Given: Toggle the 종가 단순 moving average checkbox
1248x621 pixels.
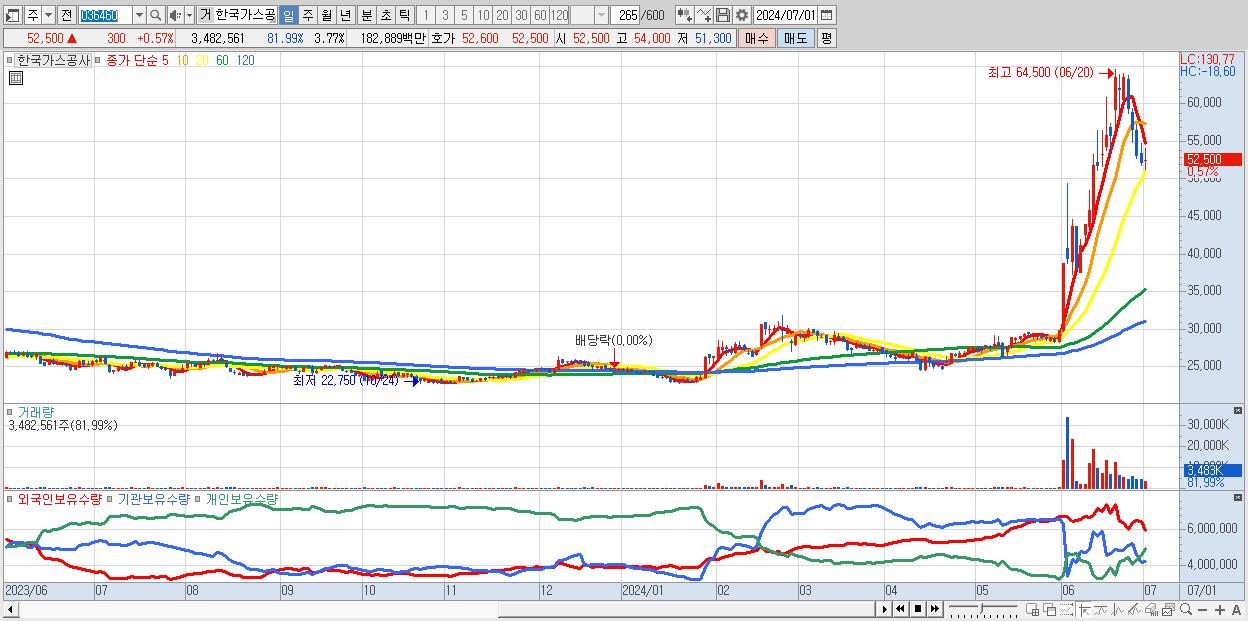Looking at the screenshot, I should [x=99, y=60].
